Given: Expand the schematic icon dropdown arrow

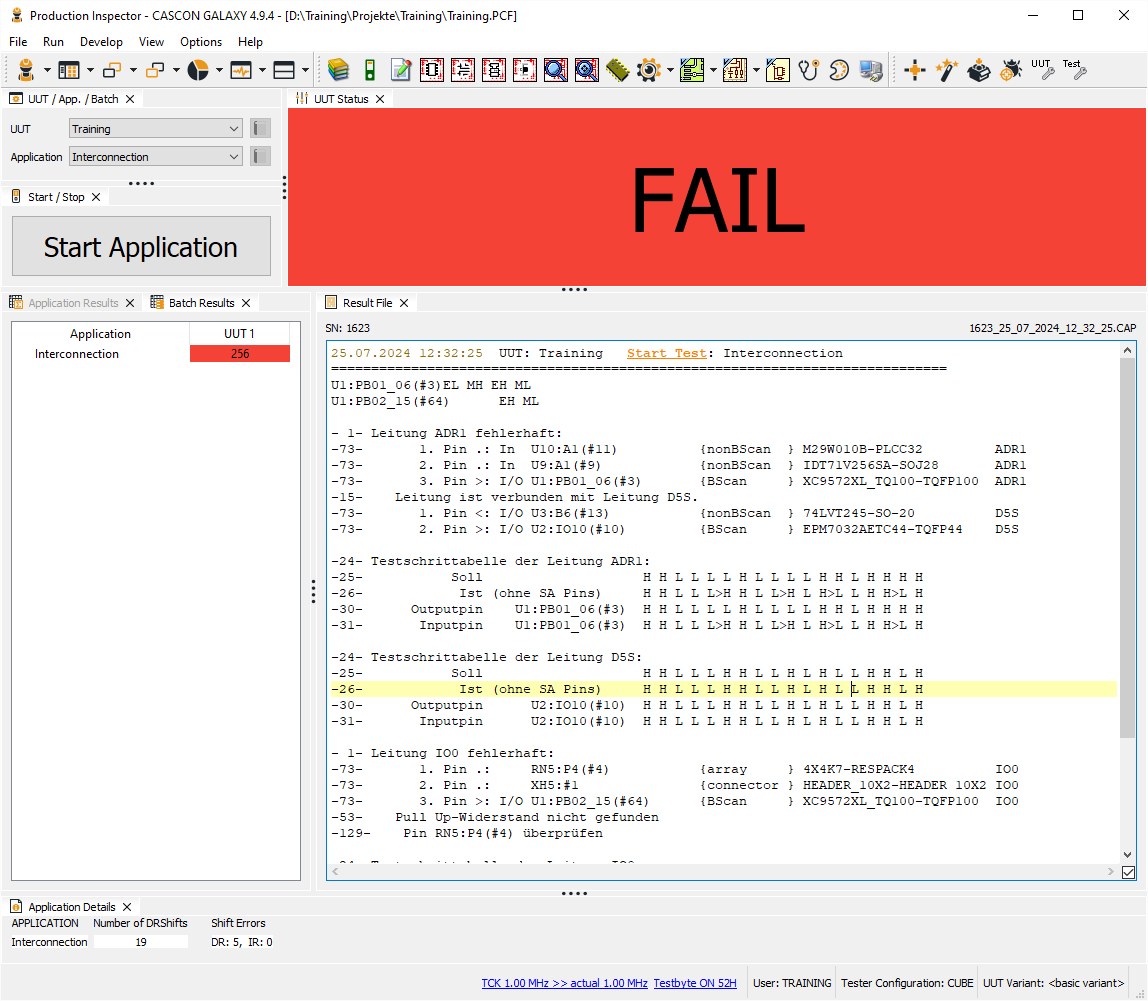Looking at the screenshot, I should (756, 70).
